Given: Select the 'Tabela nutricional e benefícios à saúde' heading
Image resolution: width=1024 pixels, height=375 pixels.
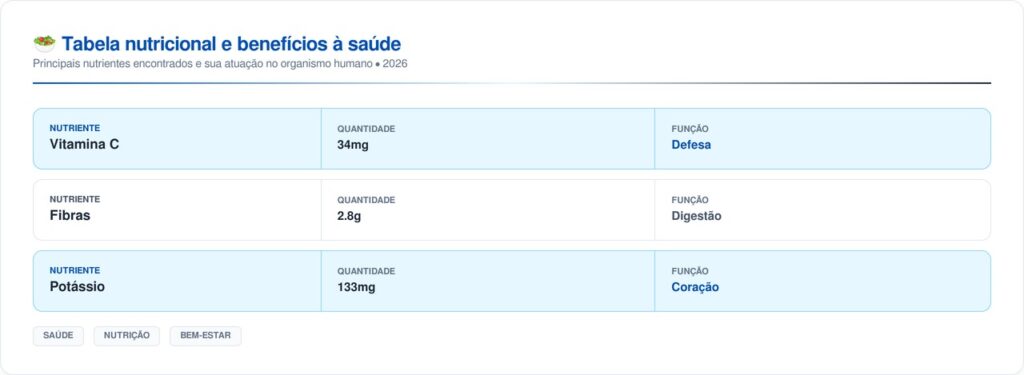Looking at the screenshot, I should click(231, 44).
